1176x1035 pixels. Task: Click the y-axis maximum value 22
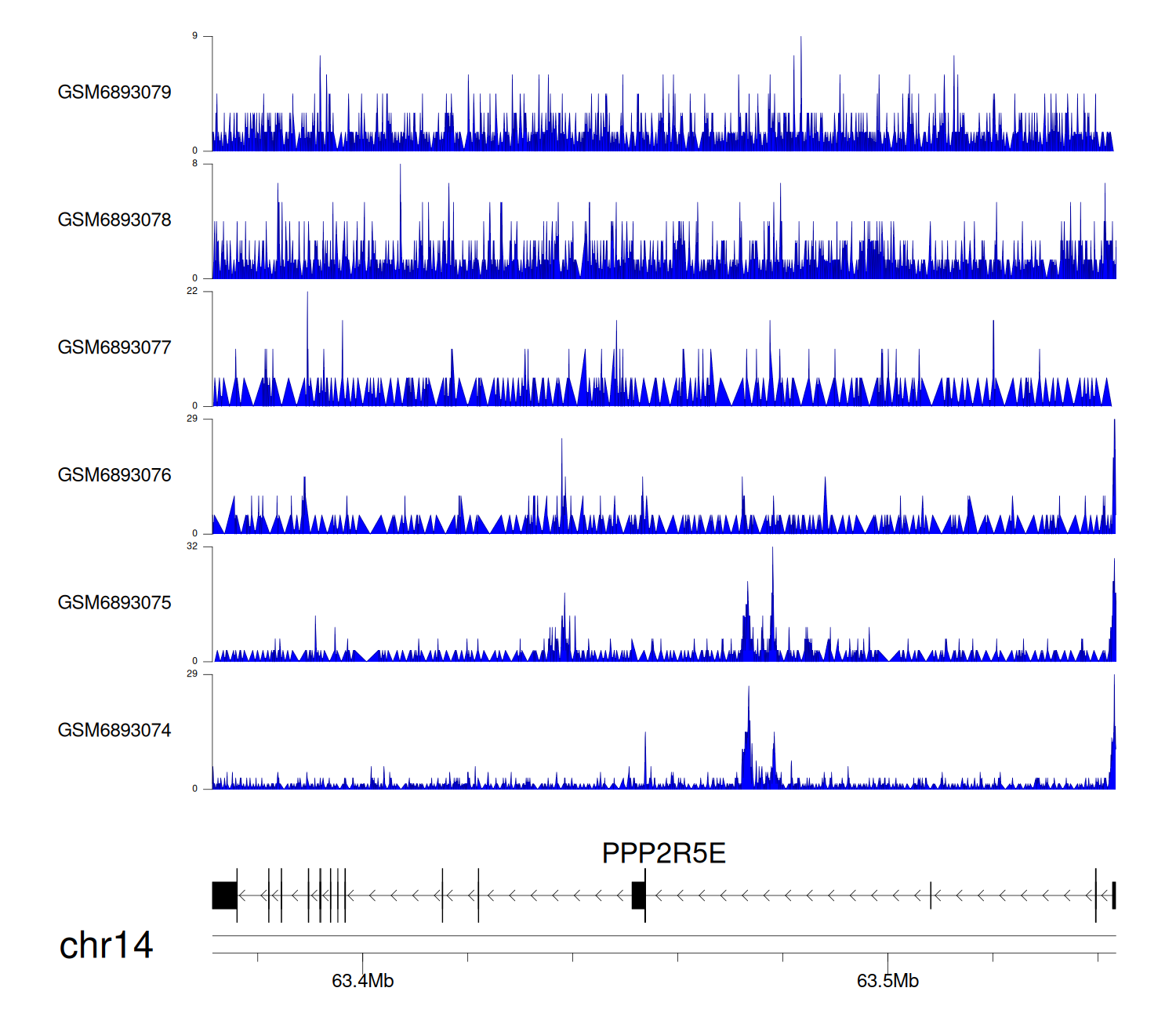pyautogui.click(x=192, y=292)
